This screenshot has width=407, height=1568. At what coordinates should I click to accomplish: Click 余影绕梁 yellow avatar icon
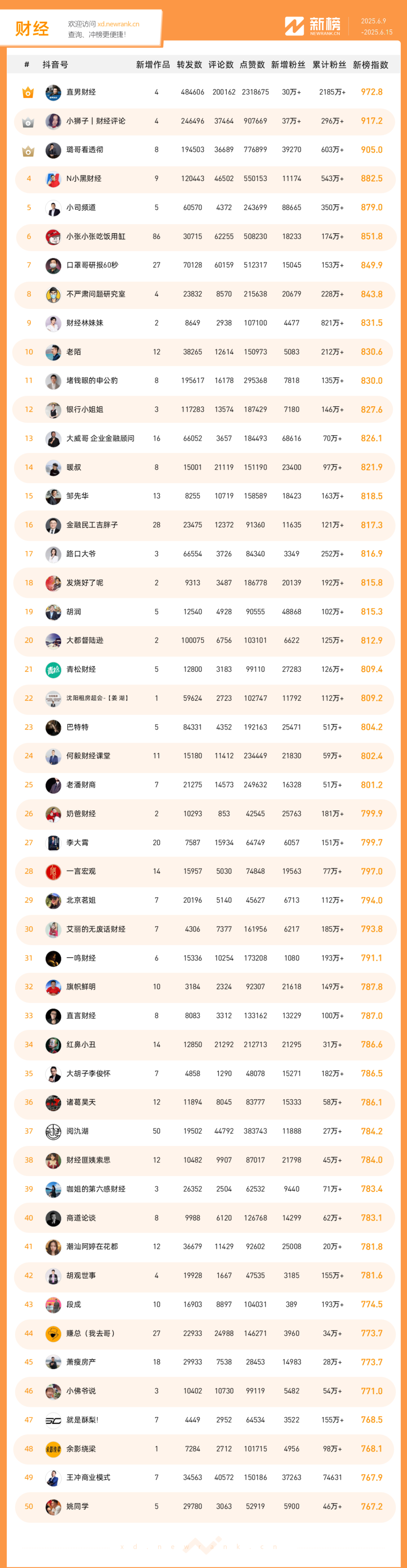[53, 1449]
